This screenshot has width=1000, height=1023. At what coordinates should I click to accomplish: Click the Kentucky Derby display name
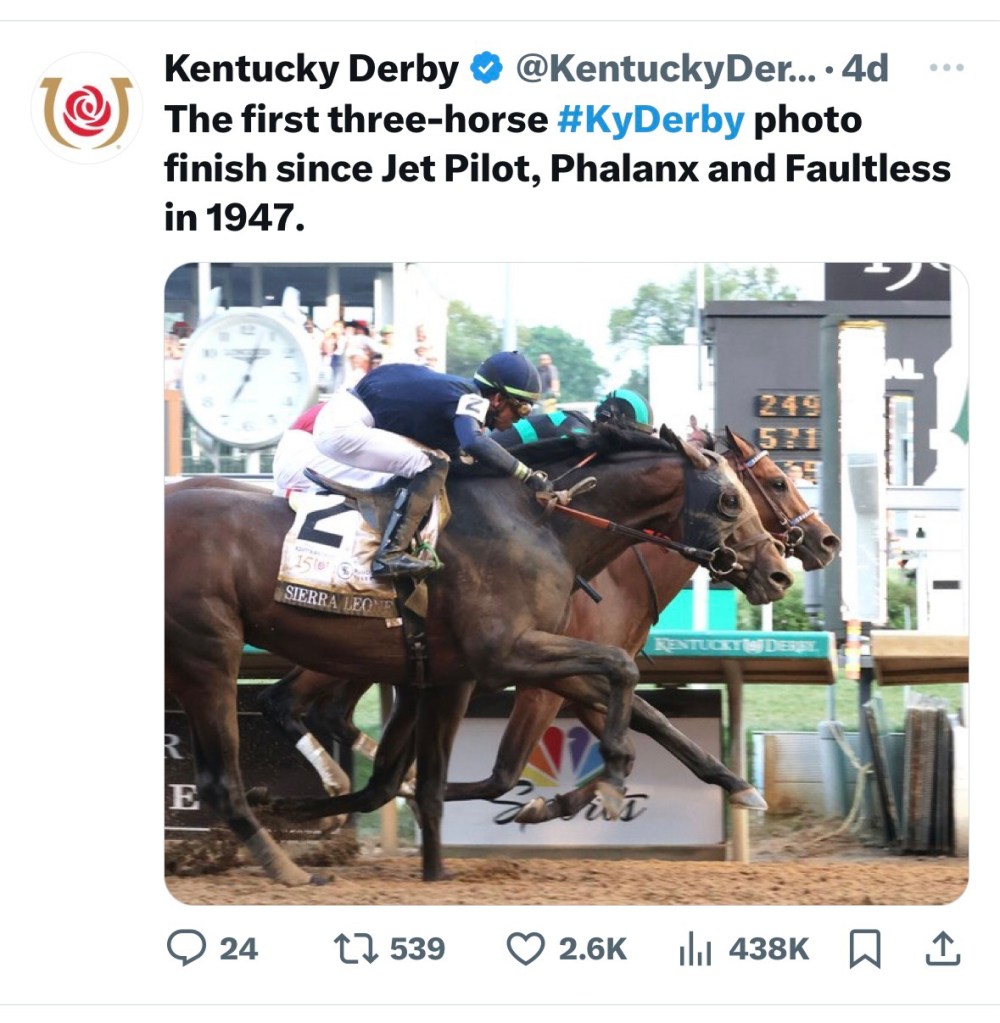click(311, 69)
